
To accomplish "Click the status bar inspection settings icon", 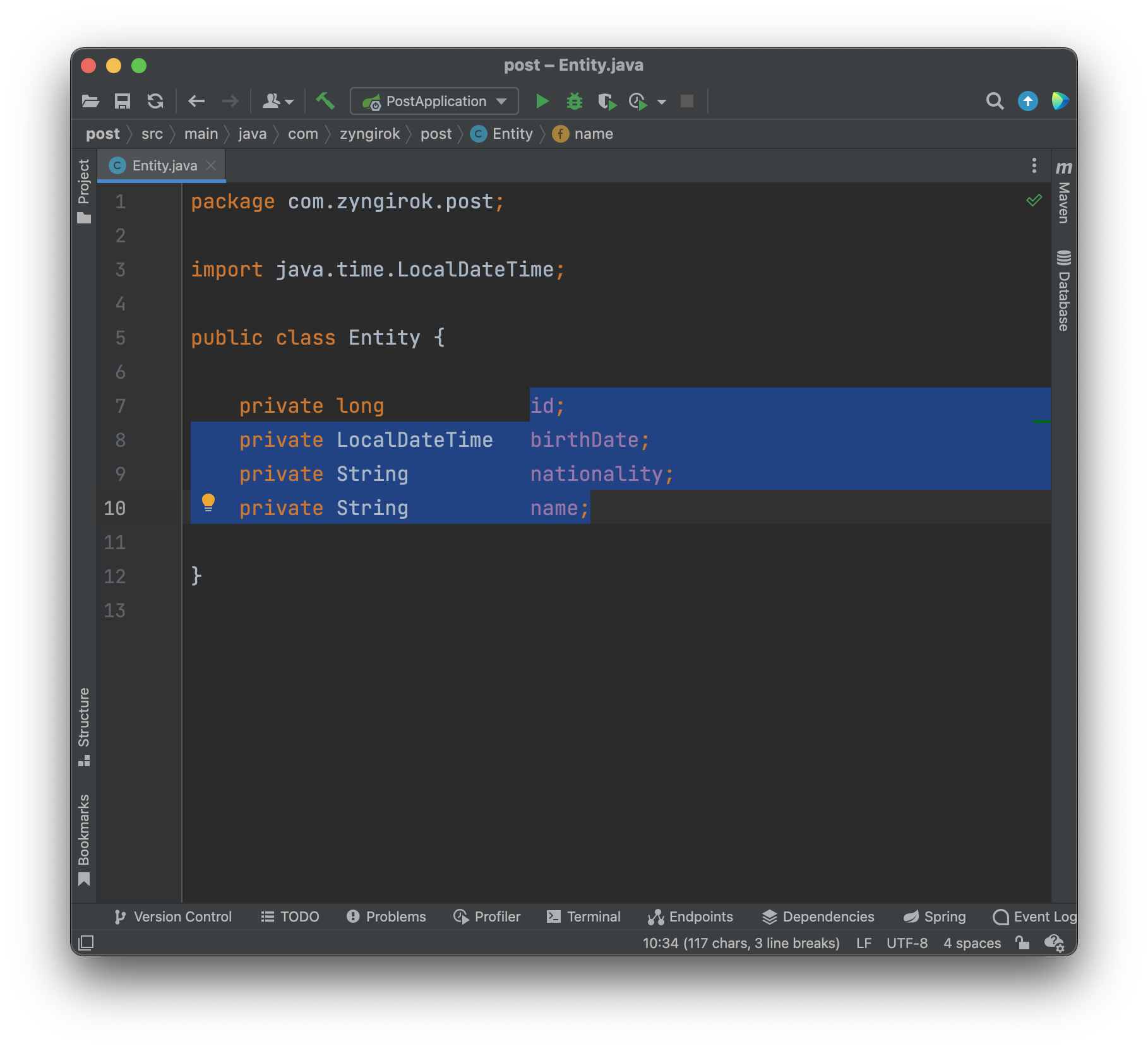I will 1055,943.
